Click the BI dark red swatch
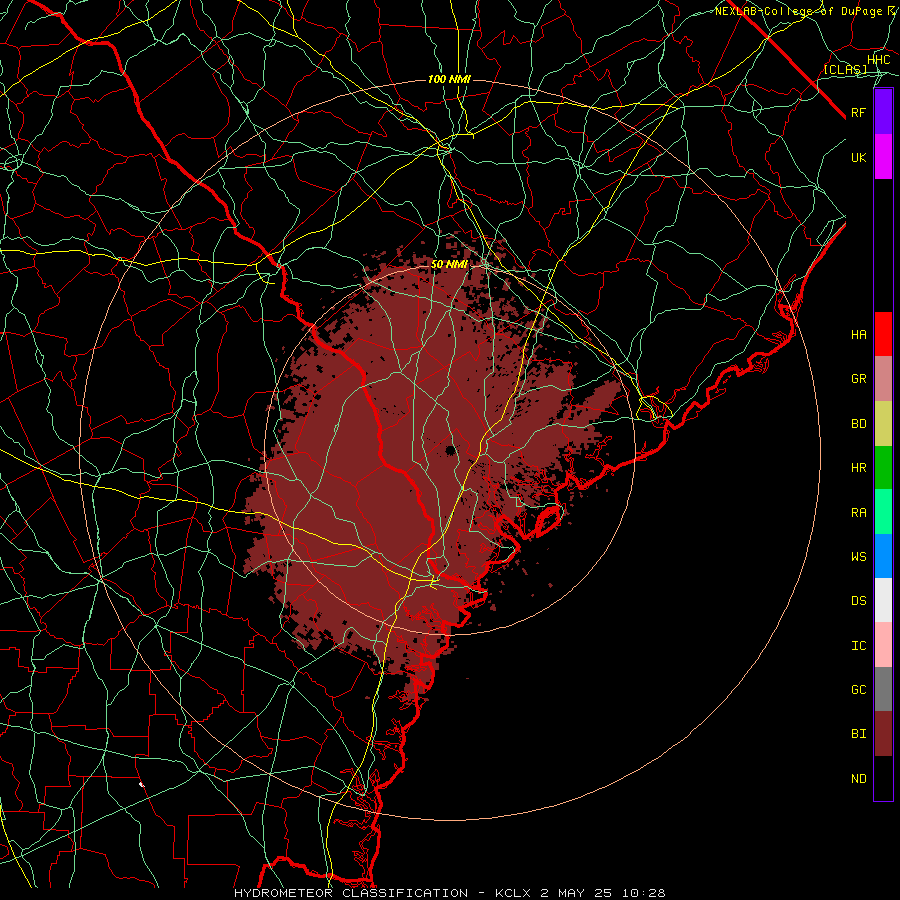 coord(883,734)
